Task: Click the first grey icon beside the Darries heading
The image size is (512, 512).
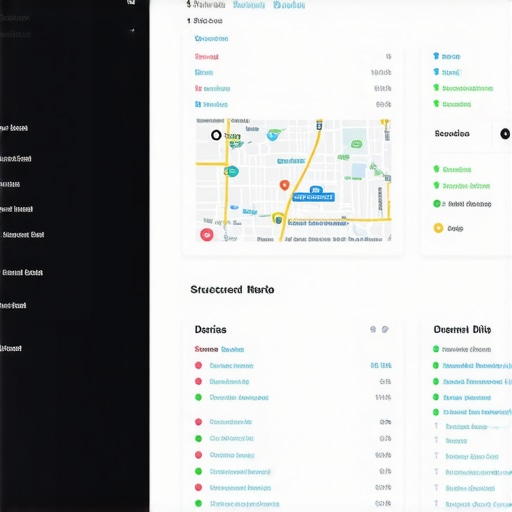Action: (373, 329)
